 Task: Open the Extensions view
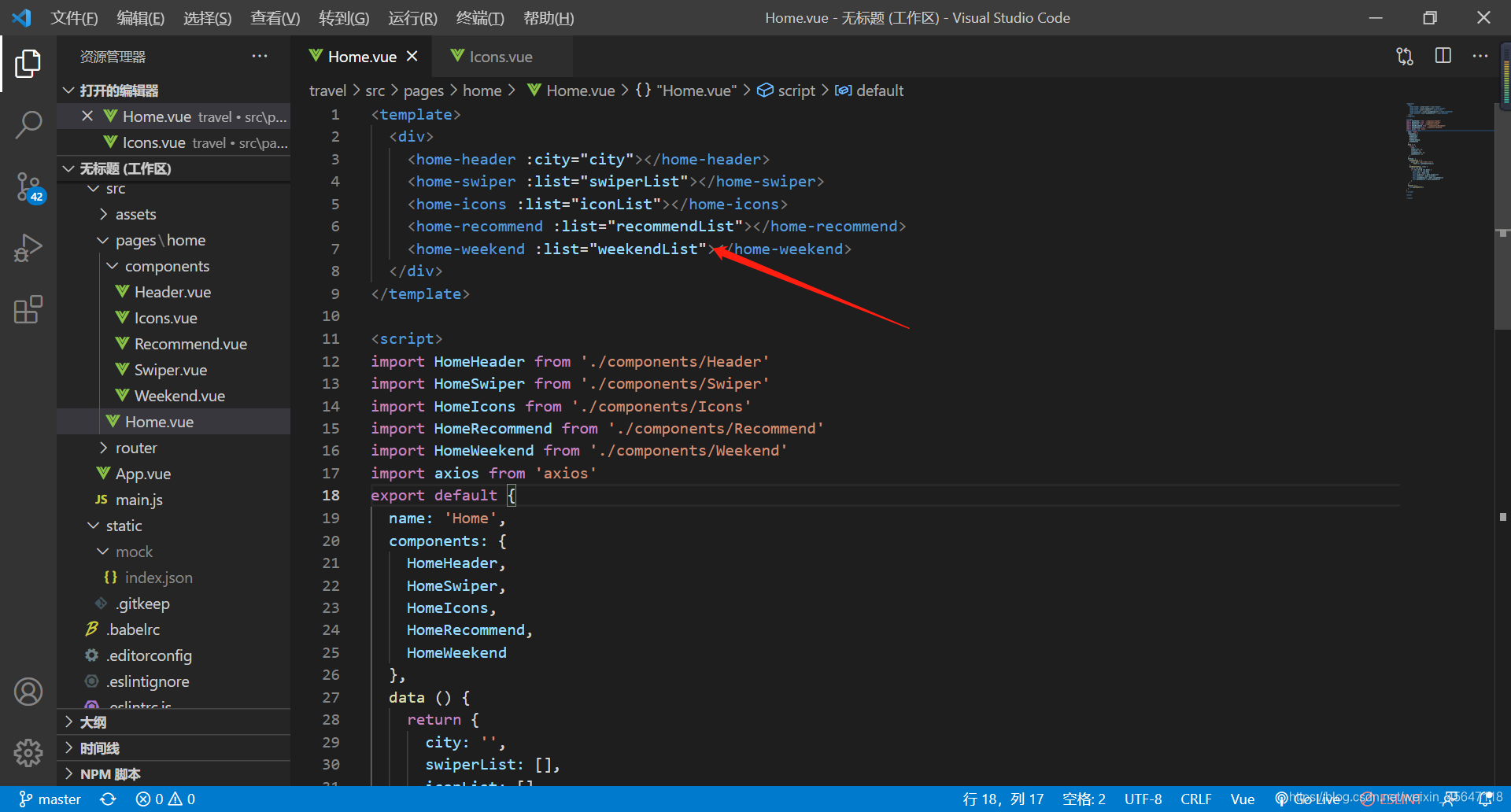coord(28,309)
